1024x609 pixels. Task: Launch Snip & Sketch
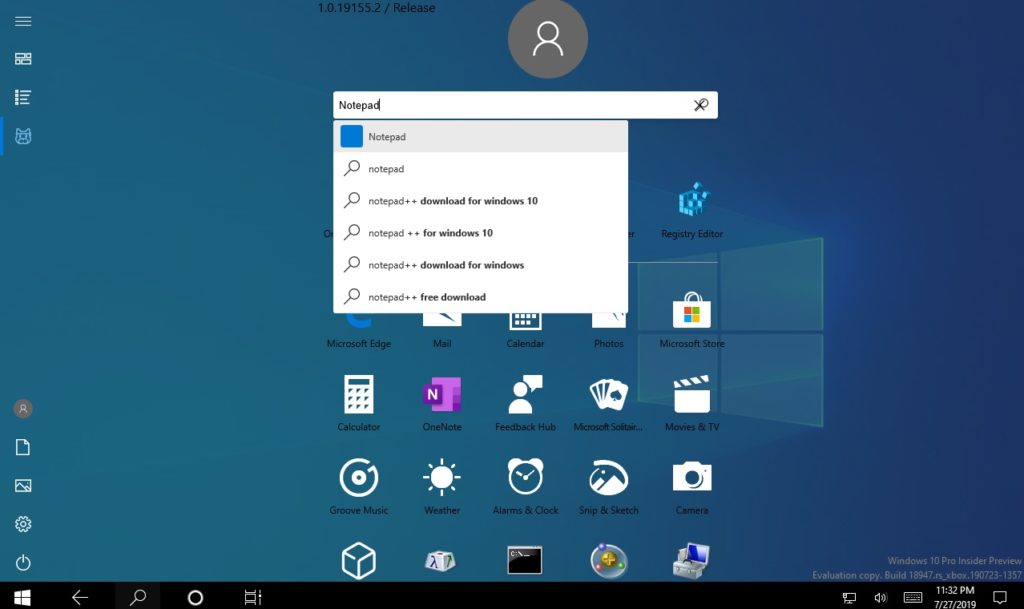pos(608,479)
